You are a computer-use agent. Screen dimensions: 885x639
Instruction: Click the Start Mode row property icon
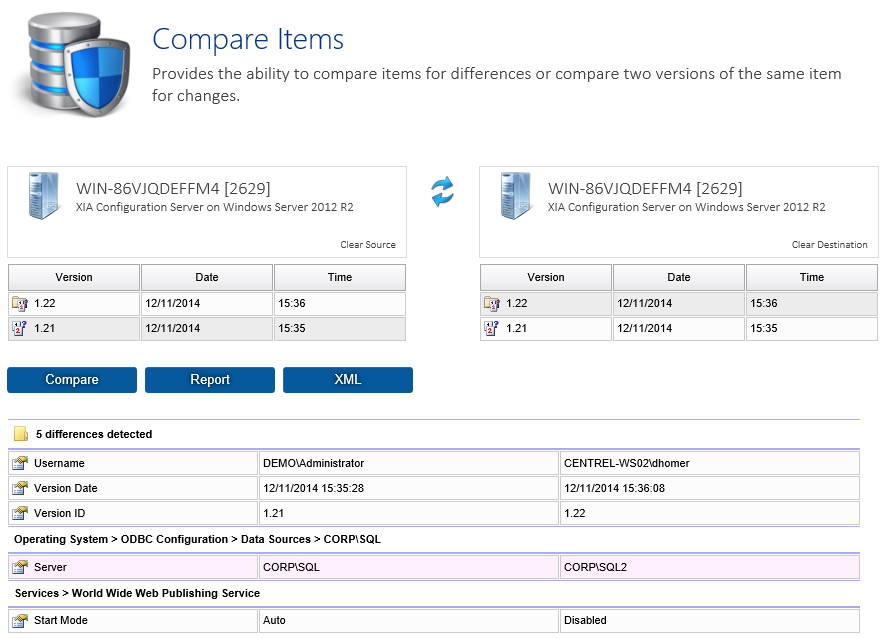click(20, 621)
